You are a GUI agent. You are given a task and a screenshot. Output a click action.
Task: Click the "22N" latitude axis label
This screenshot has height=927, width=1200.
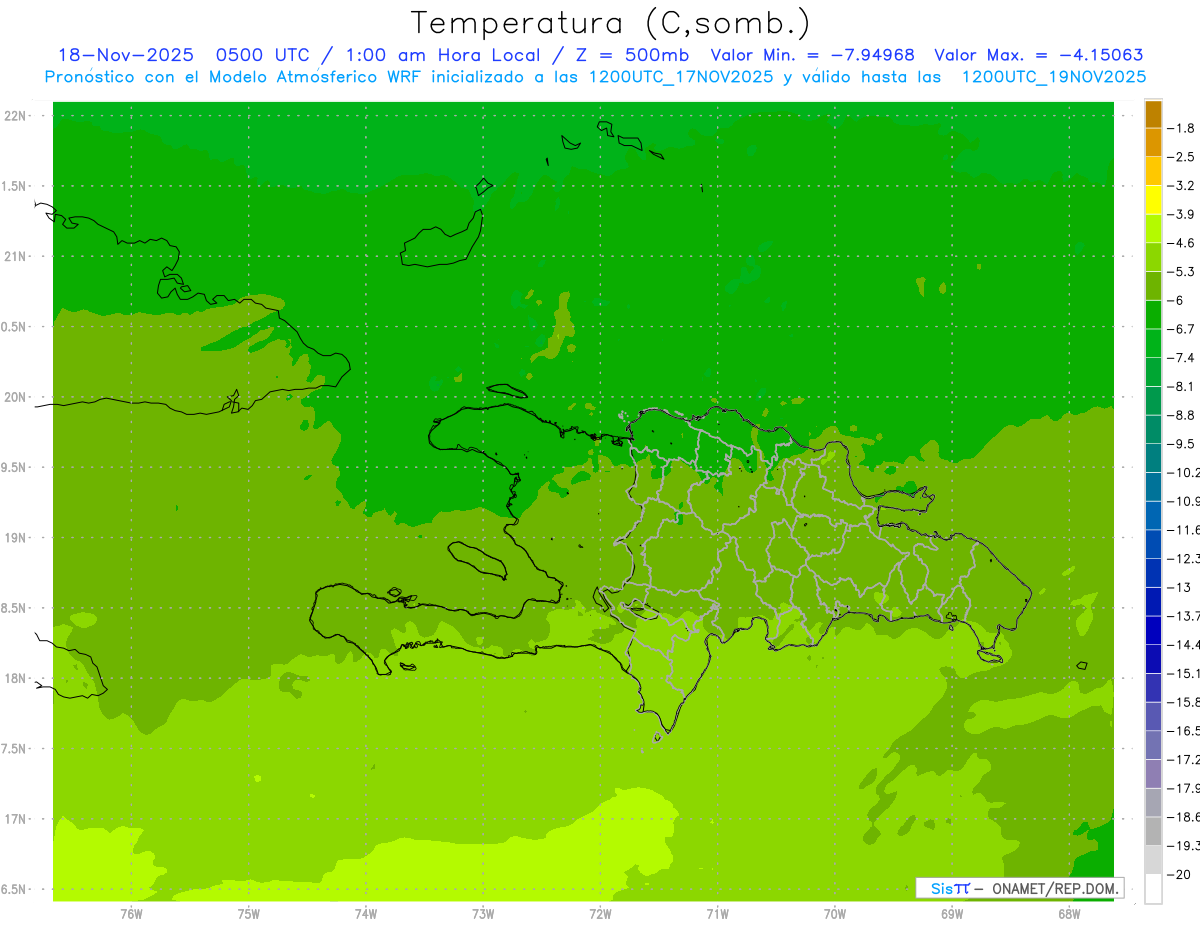point(15,116)
